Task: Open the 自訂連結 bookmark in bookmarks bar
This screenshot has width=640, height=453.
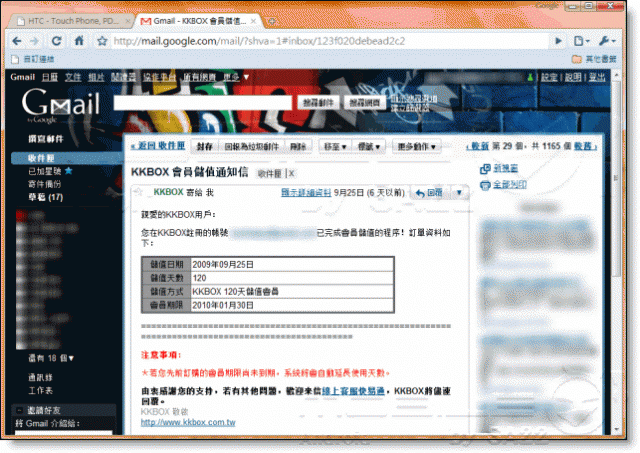Action: click(x=33, y=59)
